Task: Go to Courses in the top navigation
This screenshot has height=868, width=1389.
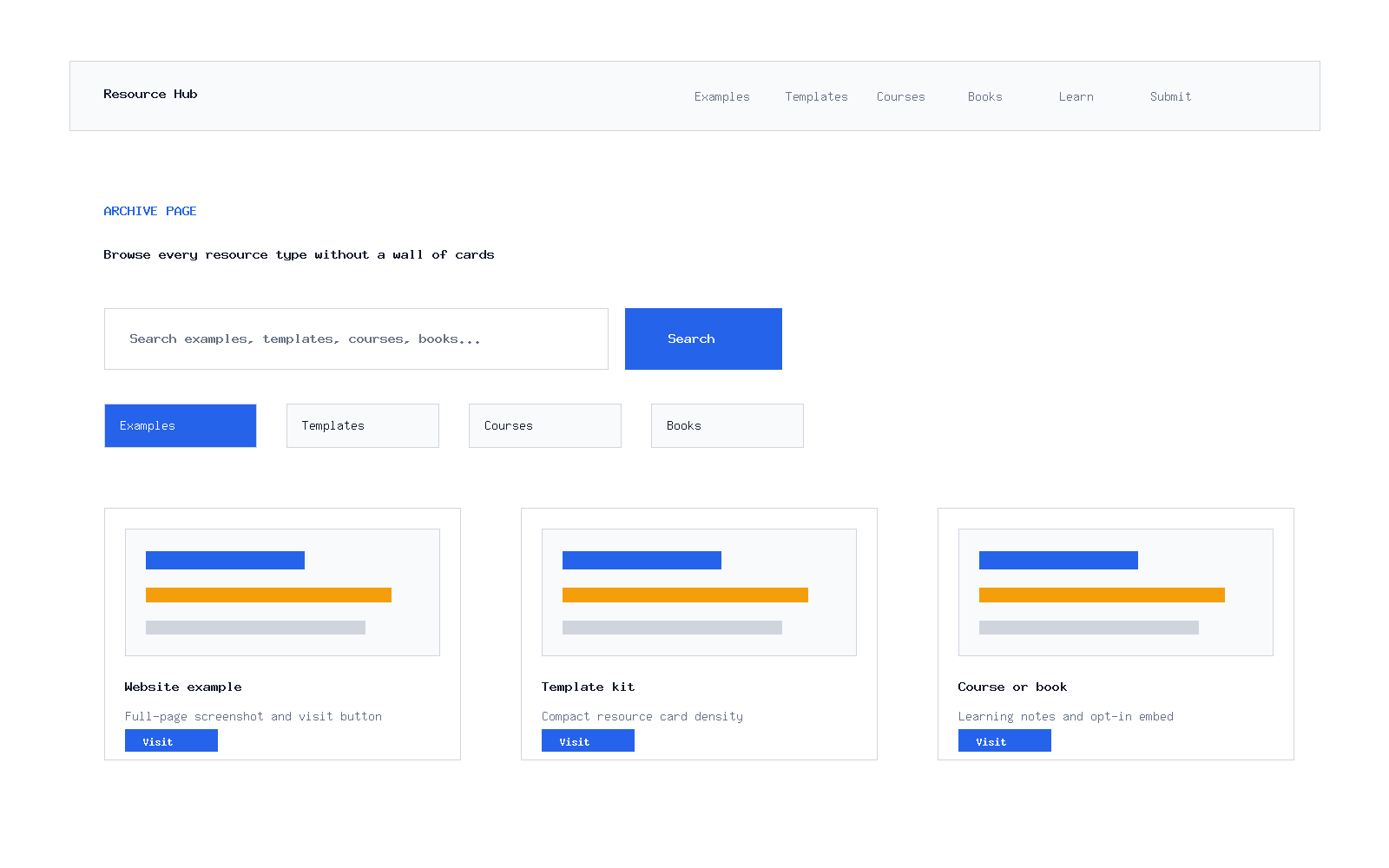Action: point(900,96)
